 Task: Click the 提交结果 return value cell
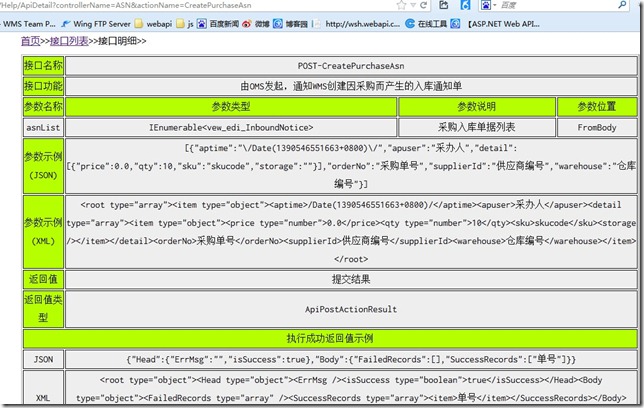351,279
